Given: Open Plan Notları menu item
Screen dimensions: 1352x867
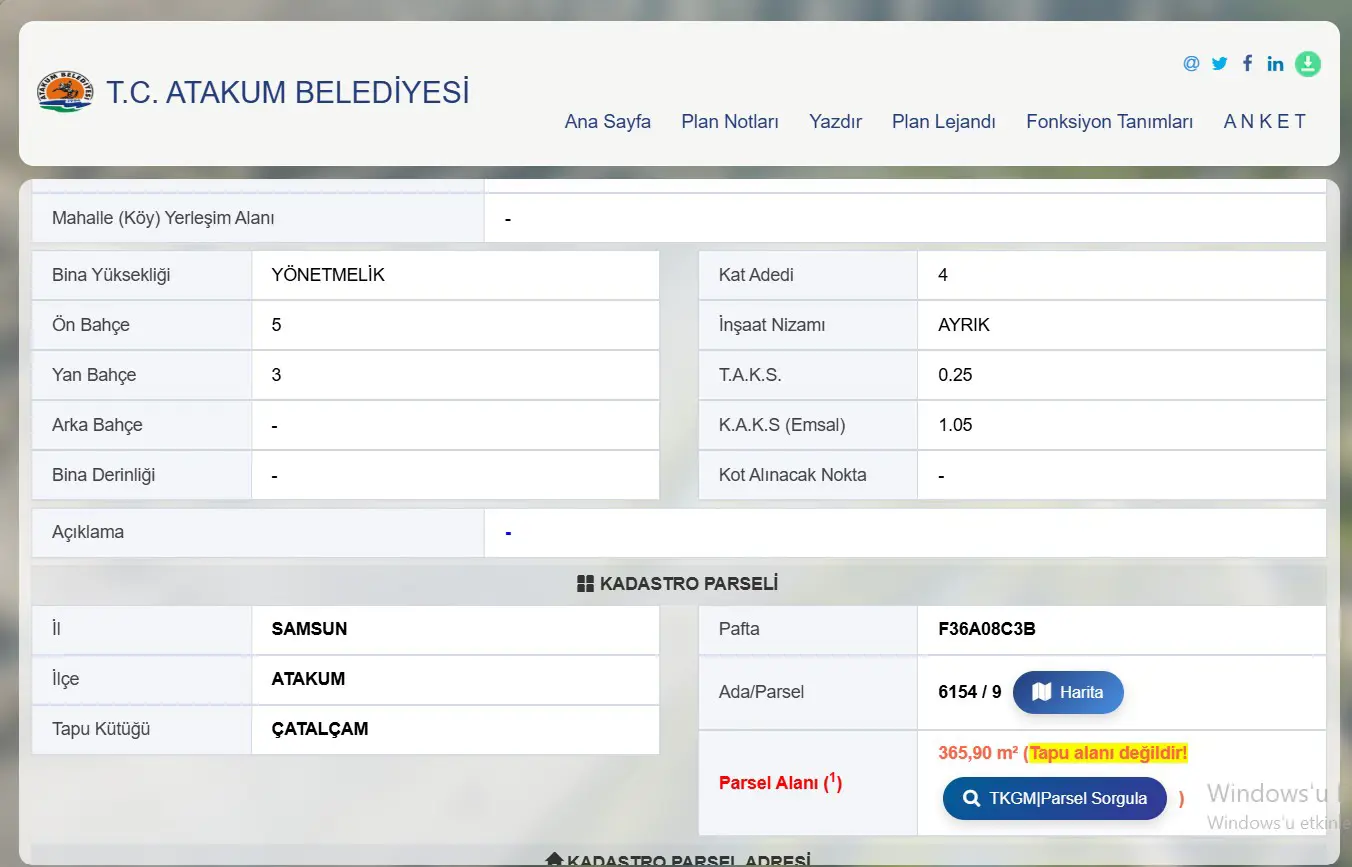Looking at the screenshot, I should point(730,122).
